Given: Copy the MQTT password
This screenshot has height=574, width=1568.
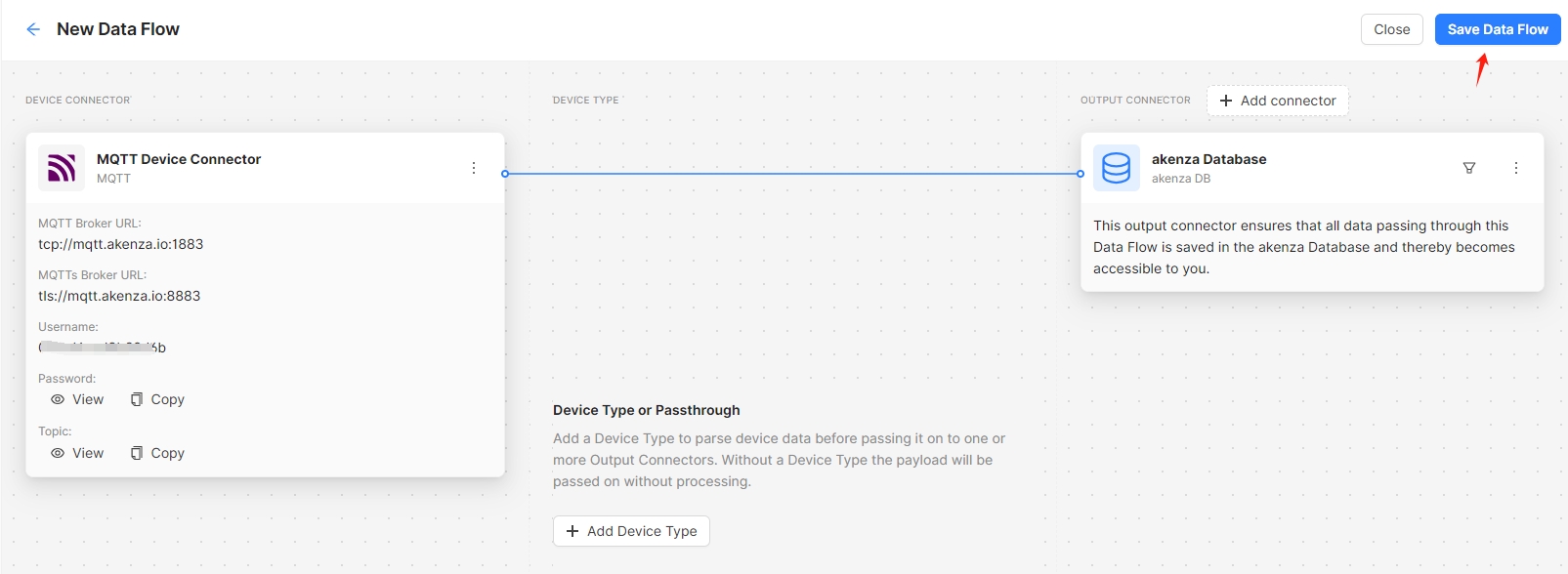Looking at the screenshot, I should pos(157,399).
